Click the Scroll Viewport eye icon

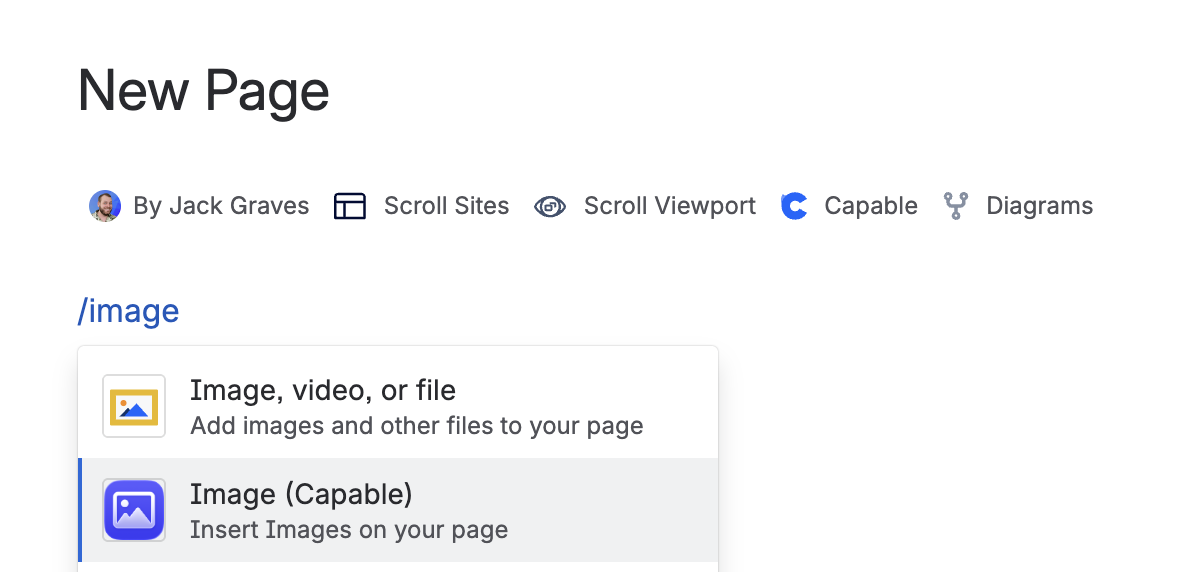tap(550, 206)
